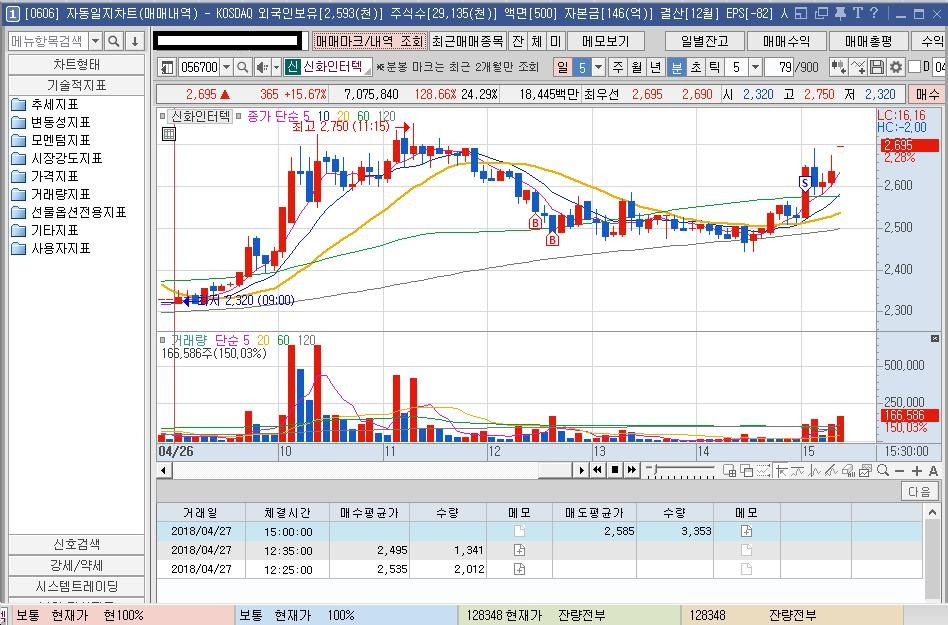Image resolution: width=948 pixels, height=625 pixels.
Task: Click the 일별잔고 button
Action: (704, 41)
